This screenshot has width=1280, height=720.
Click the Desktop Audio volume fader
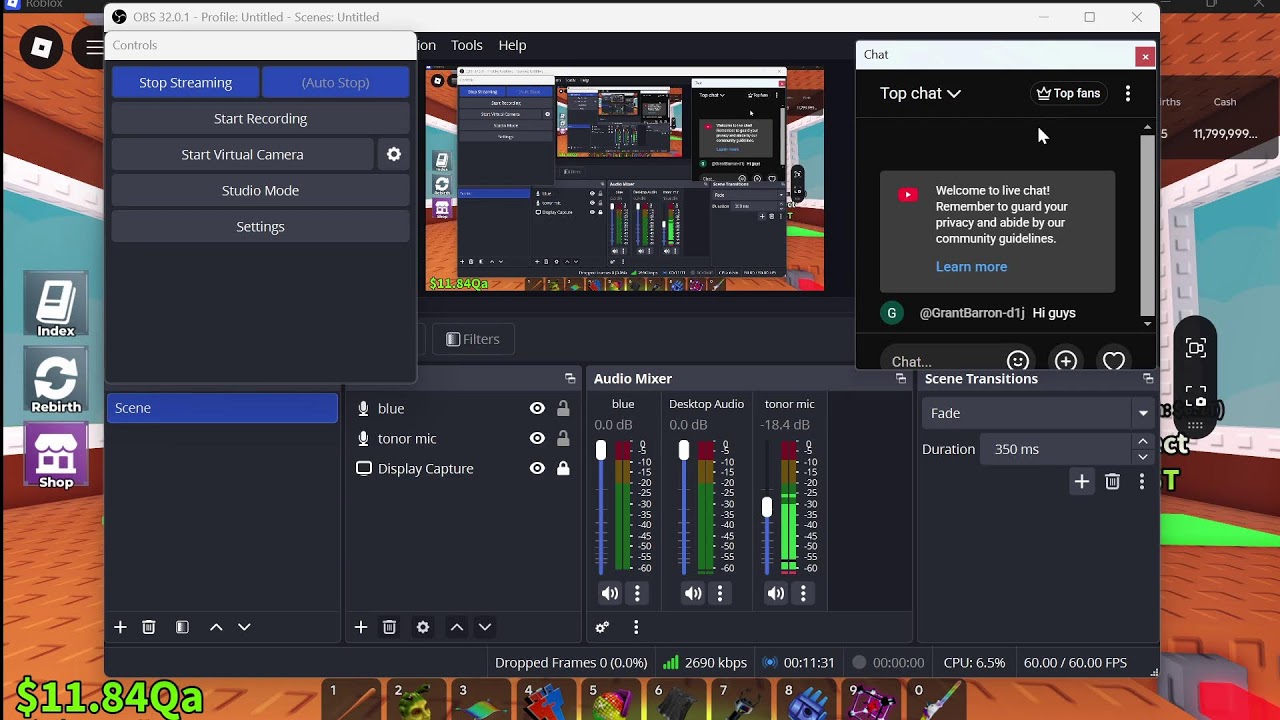pyautogui.click(x=684, y=452)
